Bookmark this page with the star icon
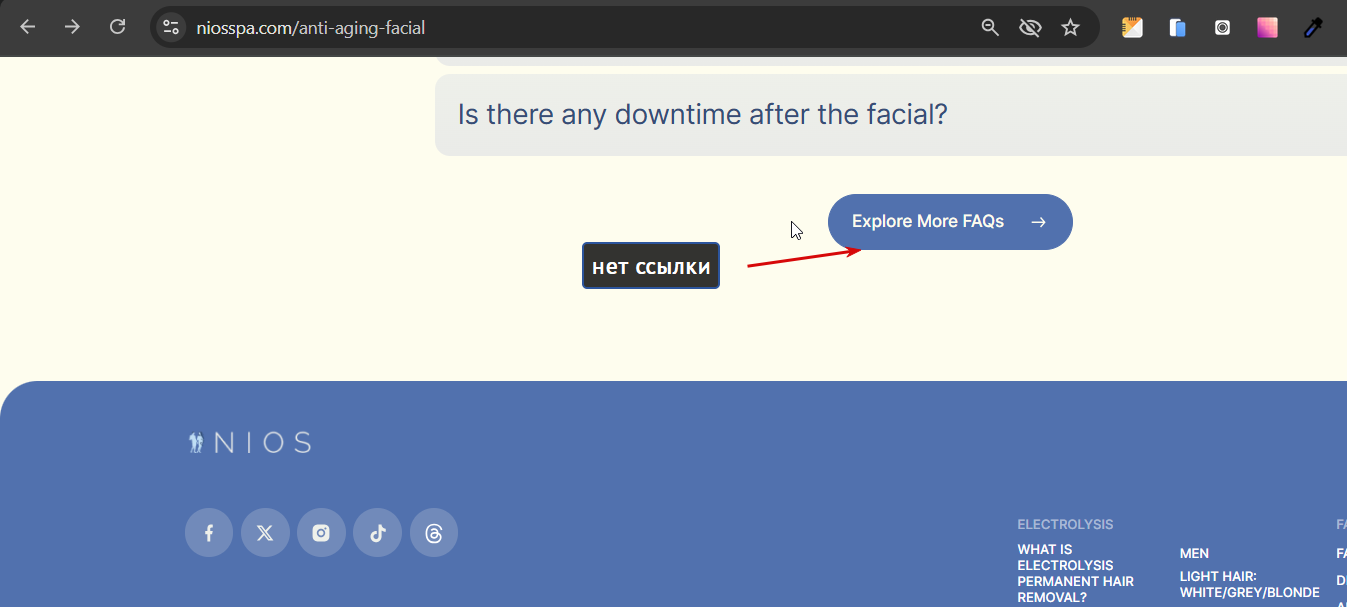Viewport: 1347px width, 607px height. coord(1070,28)
